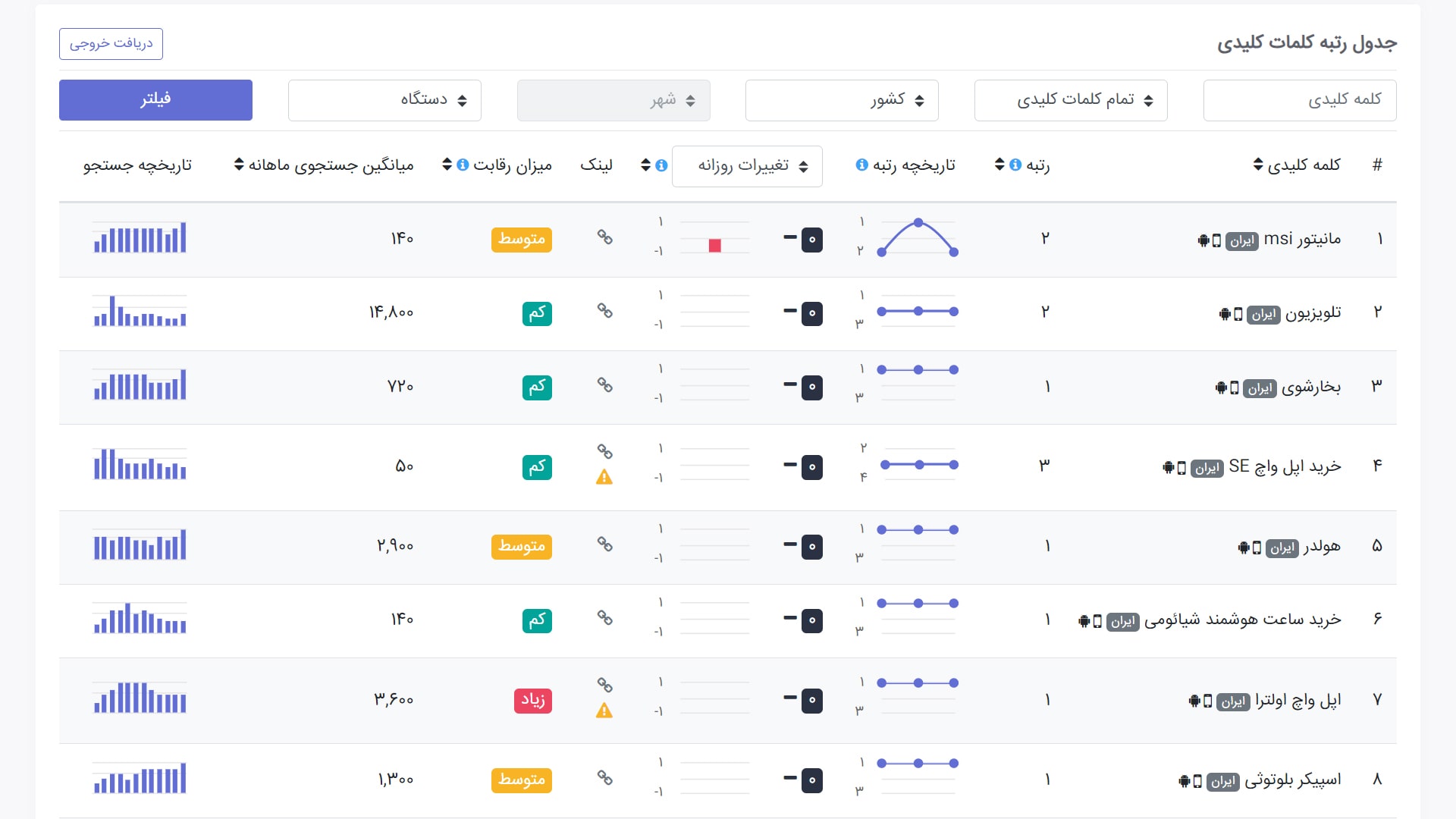
Task: Open link icon for خرید ساعت هوشمند شیائومی row
Action: 604,618
